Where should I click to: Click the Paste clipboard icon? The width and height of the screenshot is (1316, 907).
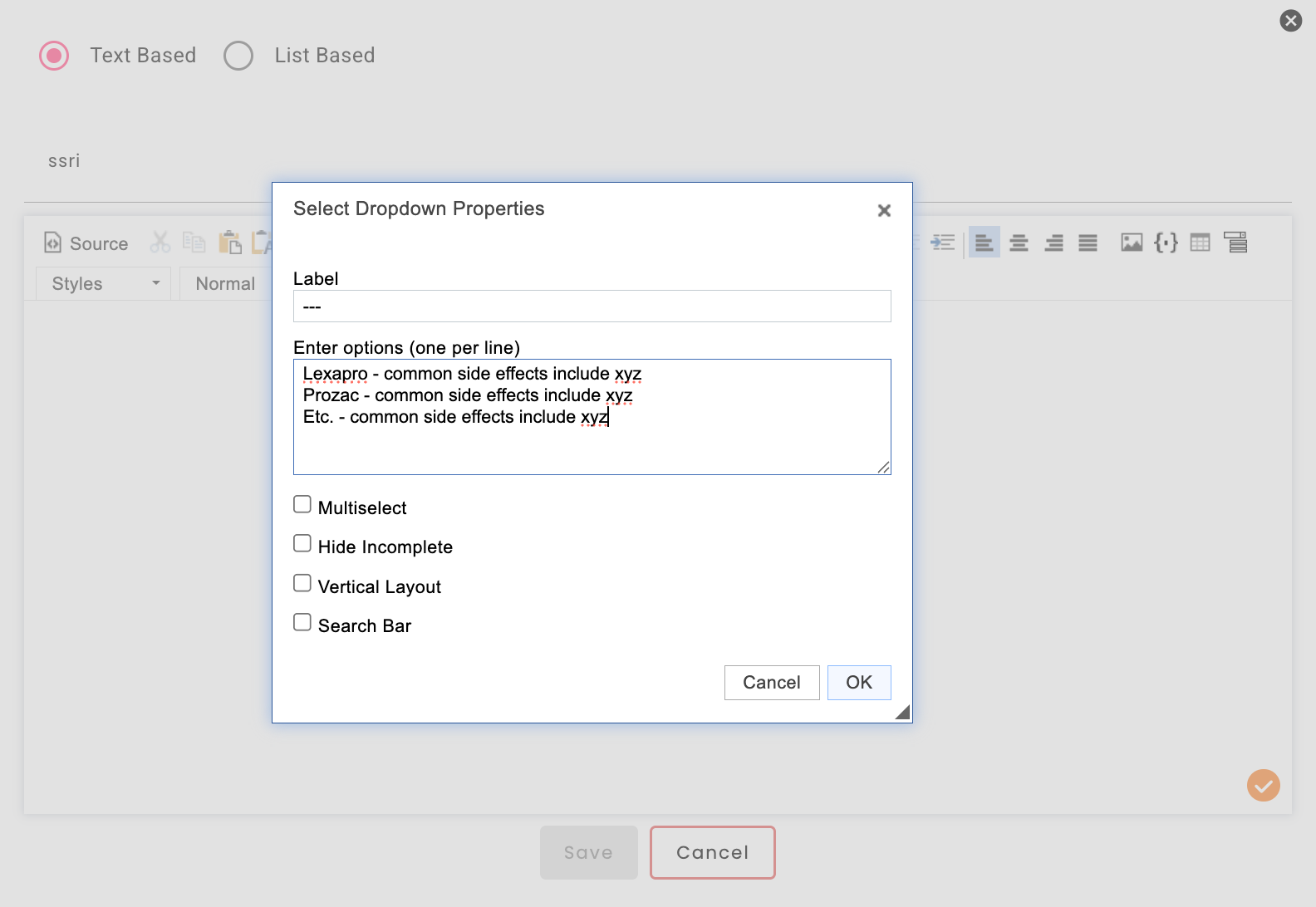pos(229,243)
